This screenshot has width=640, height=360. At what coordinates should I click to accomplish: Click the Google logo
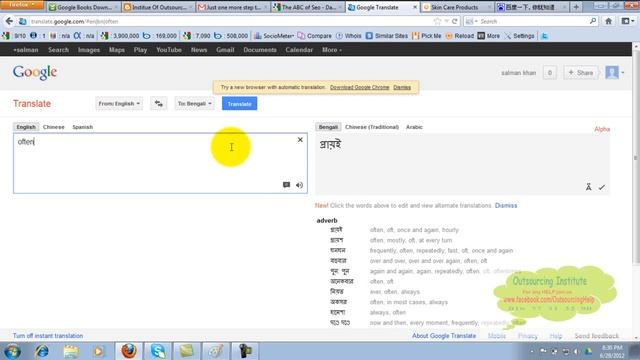click(35, 73)
